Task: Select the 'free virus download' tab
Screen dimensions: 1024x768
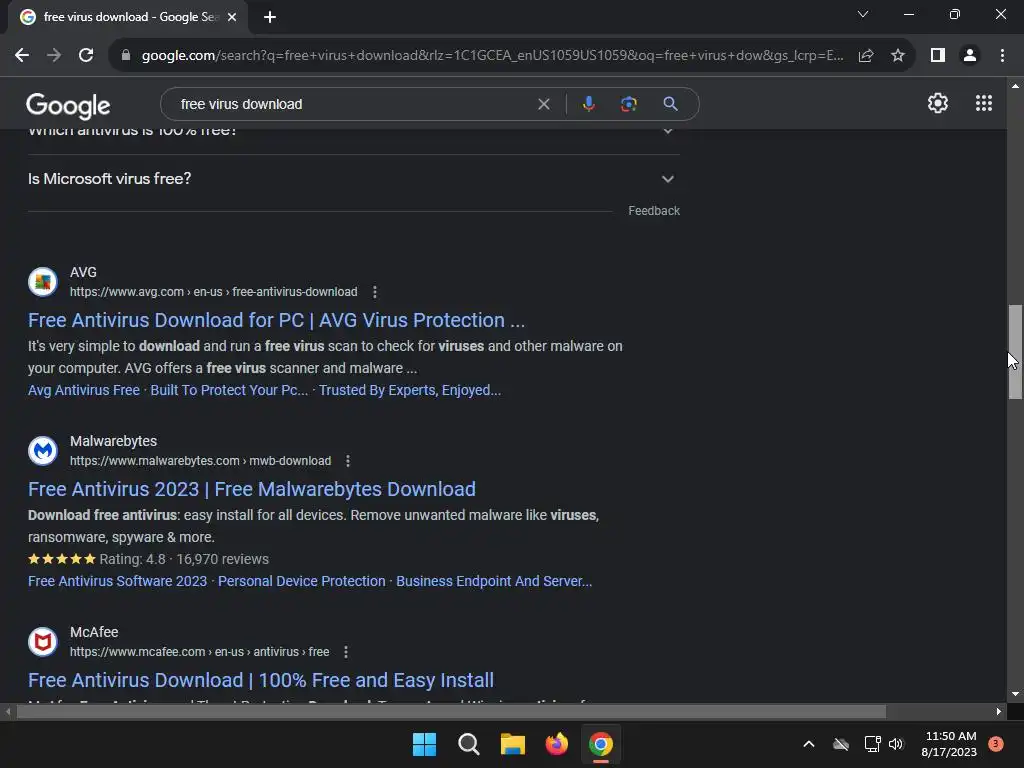Action: tap(128, 17)
